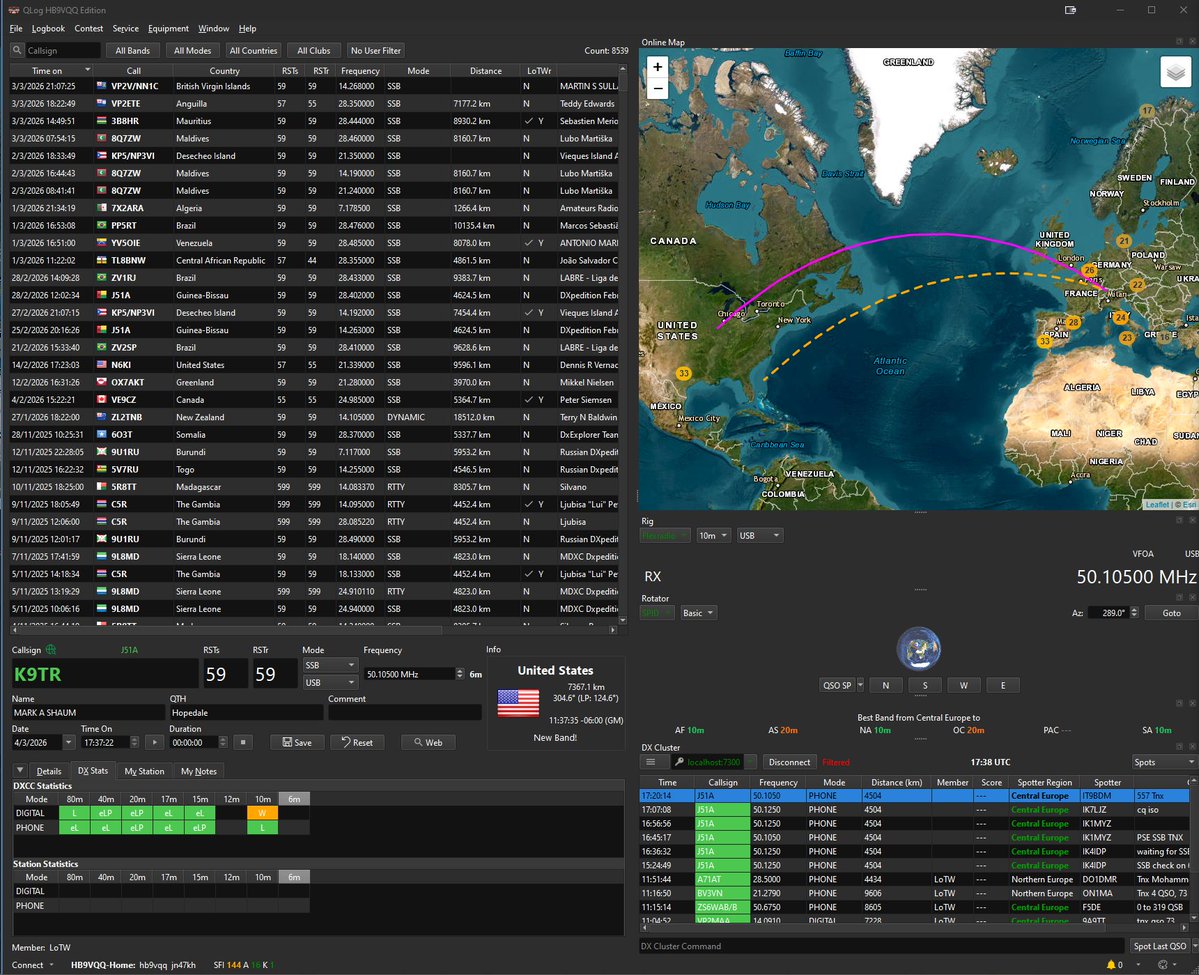Click the cluster 21 marker above Germany
Screen dimensions: 1199x975
[1123, 240]
